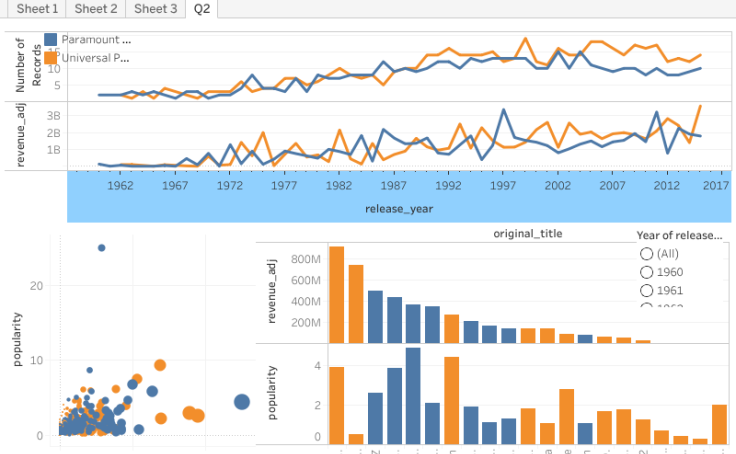Click the tallest blue popularity bar
This screenshot has height=454, width=736.
pos(413,396)
